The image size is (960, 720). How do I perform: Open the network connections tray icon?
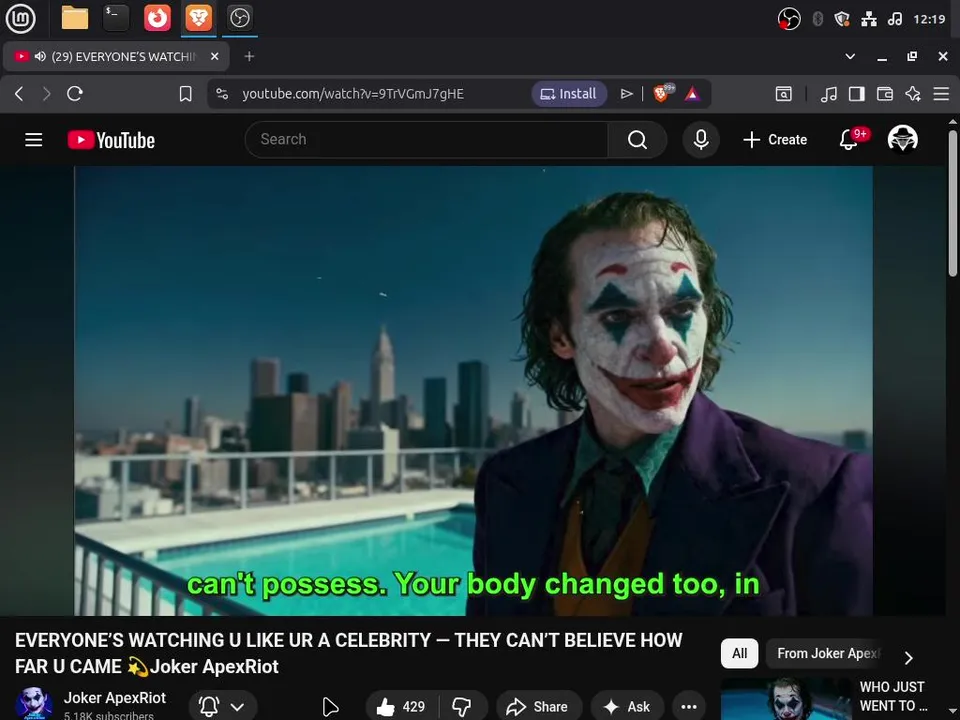[869, 19]
